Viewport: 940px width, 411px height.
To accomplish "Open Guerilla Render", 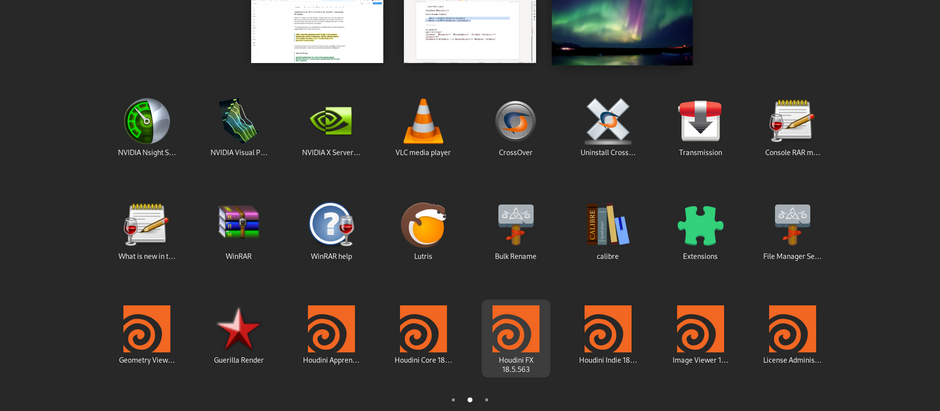I will (239, 329).
